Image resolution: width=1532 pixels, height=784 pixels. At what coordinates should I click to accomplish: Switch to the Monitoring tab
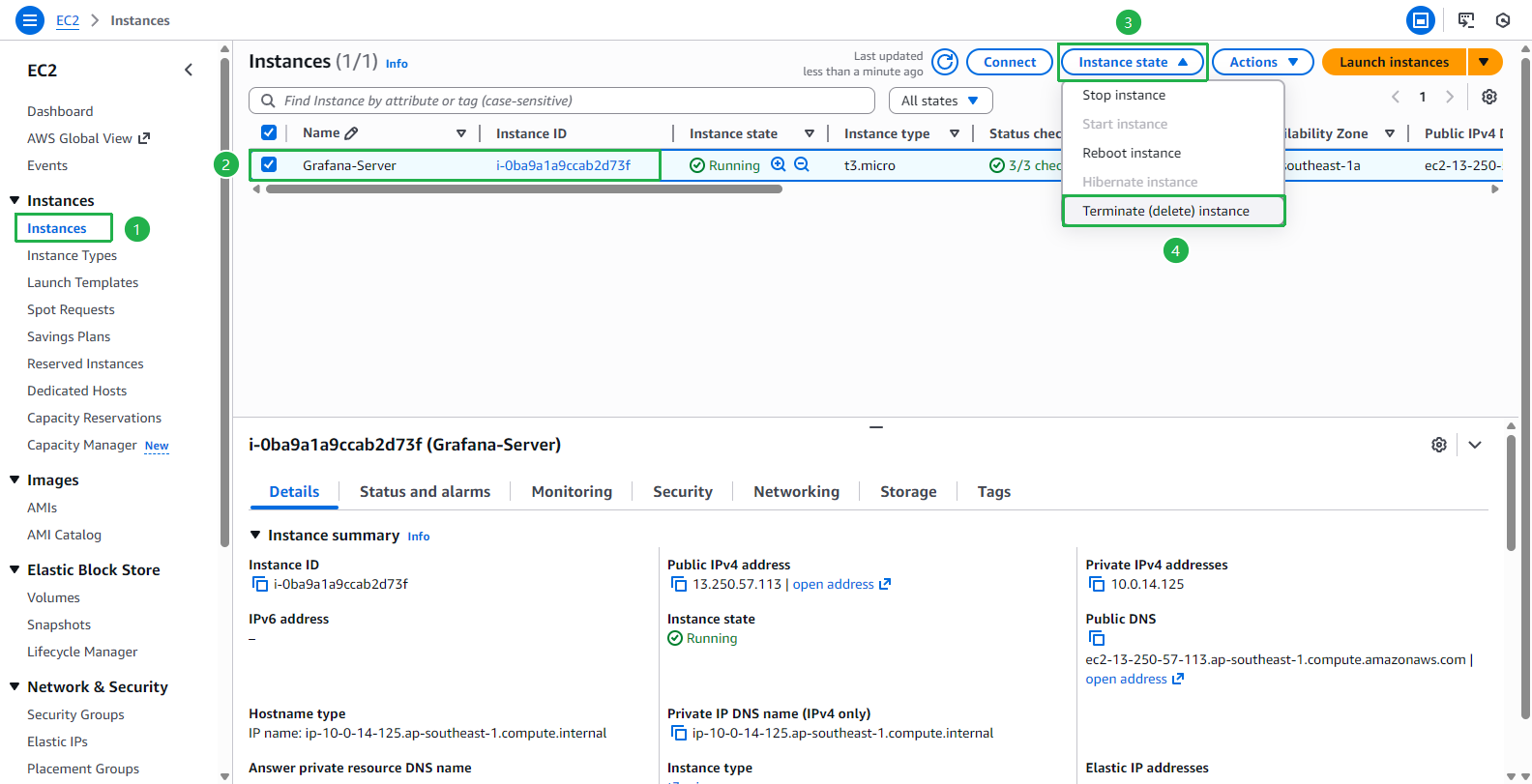[x=572, y=491]
